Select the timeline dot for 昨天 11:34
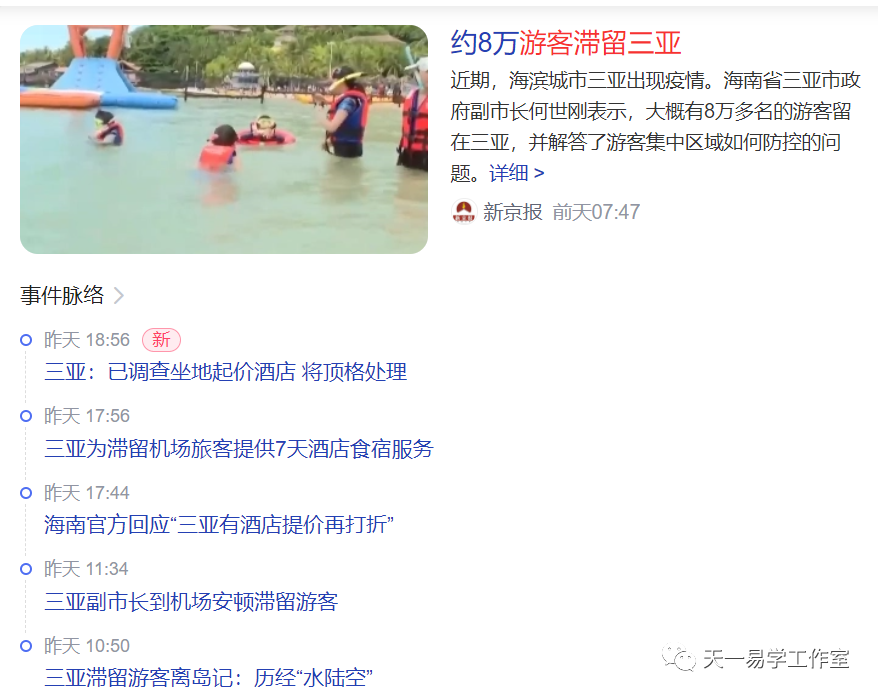Screen dimensions: 878x697 (26, 569)
